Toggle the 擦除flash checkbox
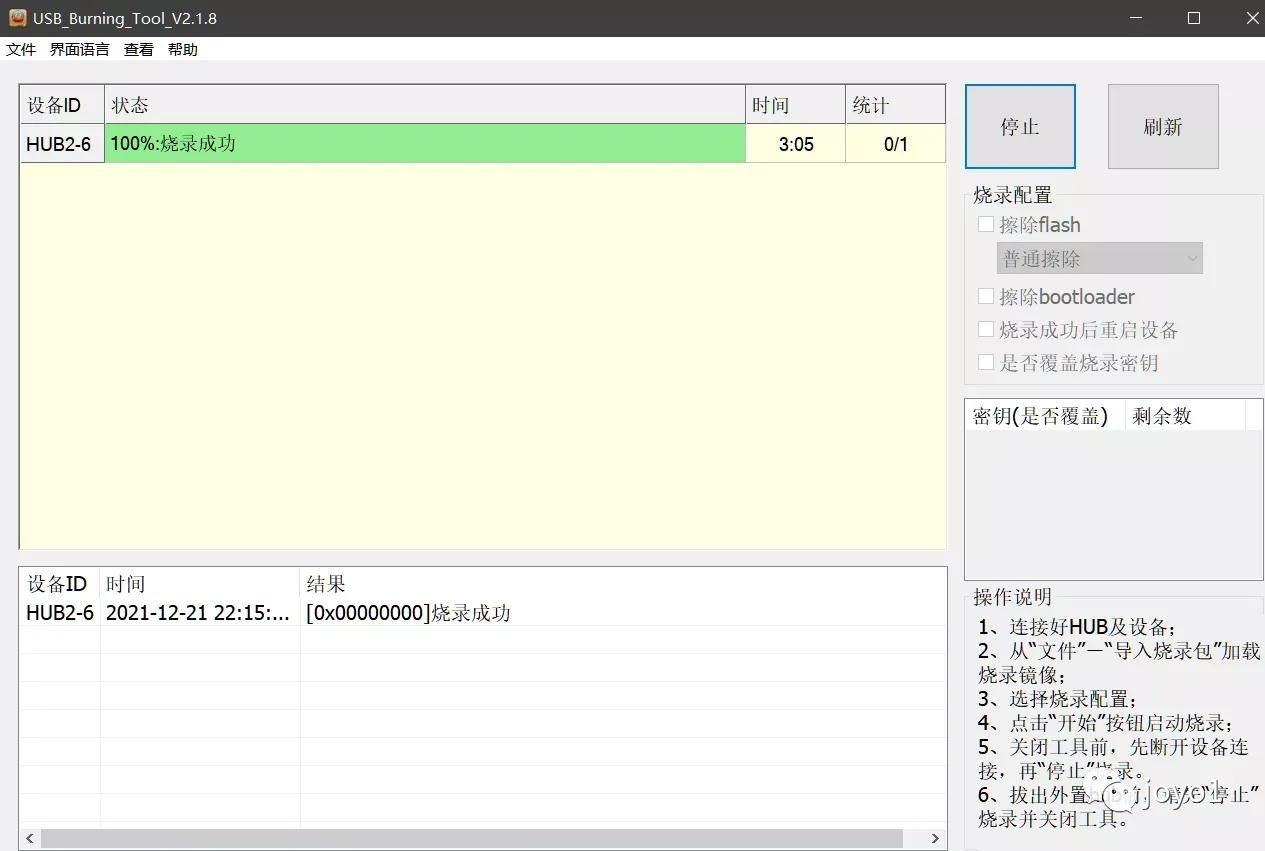 pyautogui.click(x=986, y=225)
